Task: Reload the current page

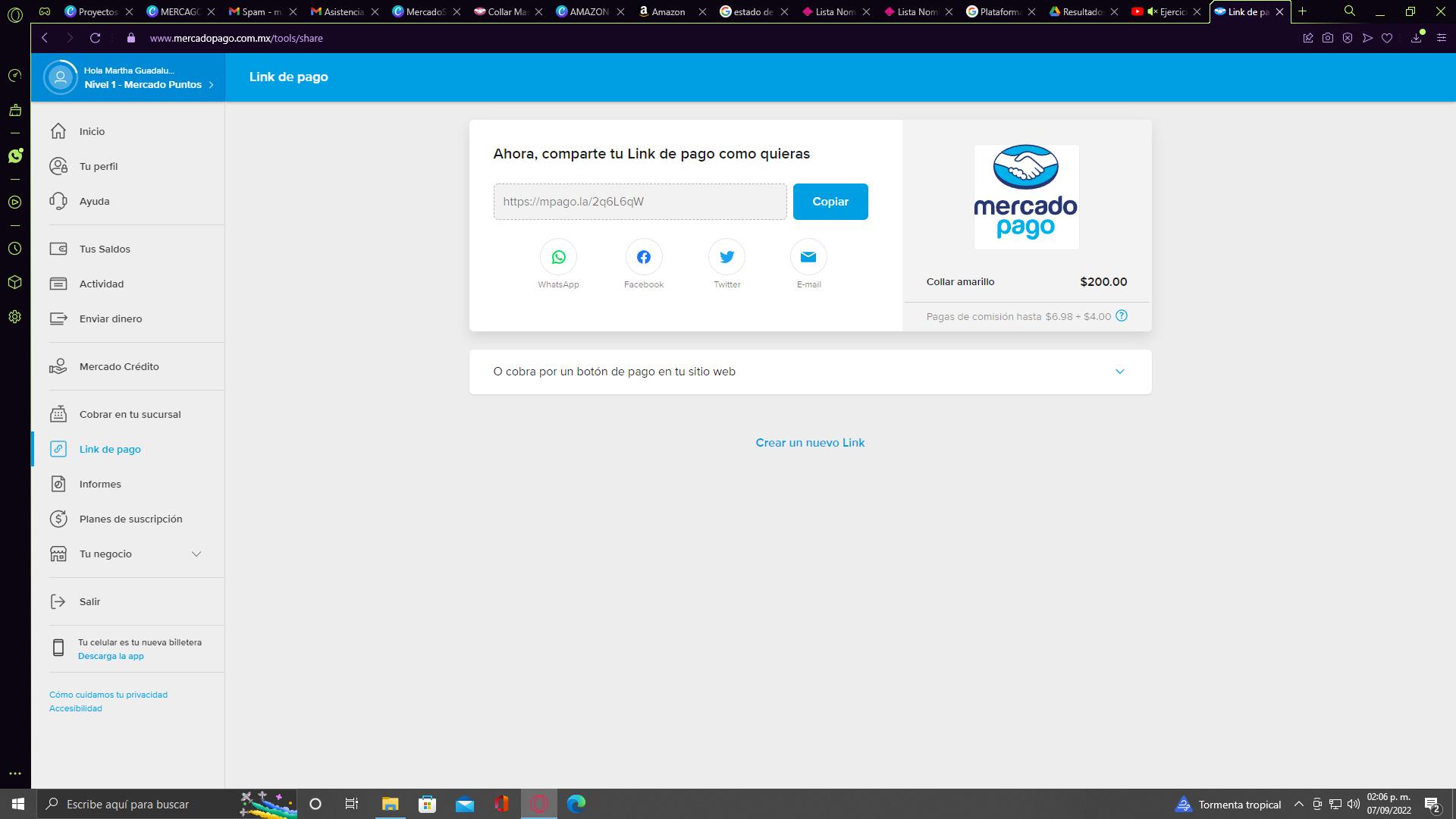Action: tap(95, 38)
